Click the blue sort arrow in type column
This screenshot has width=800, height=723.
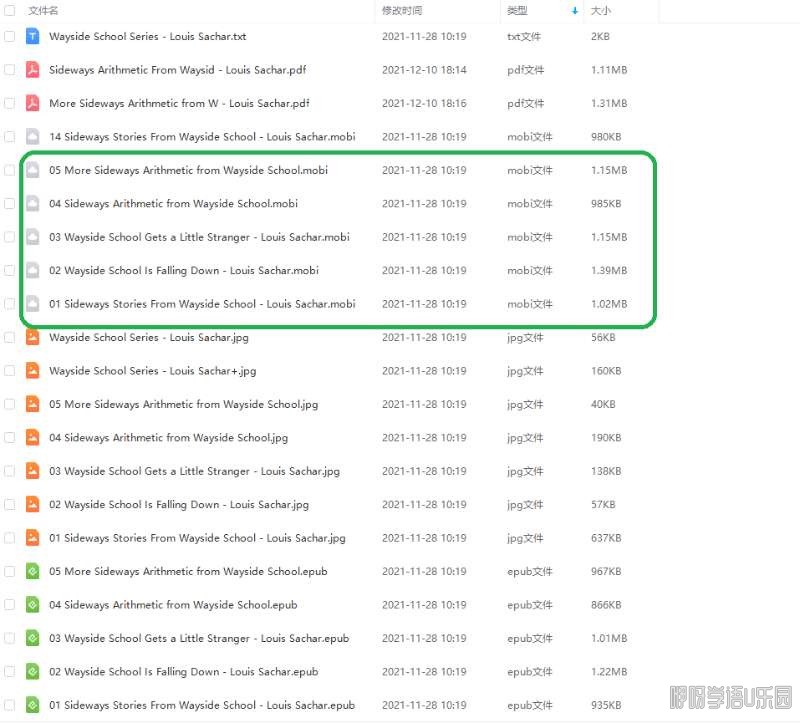point(575,11)
